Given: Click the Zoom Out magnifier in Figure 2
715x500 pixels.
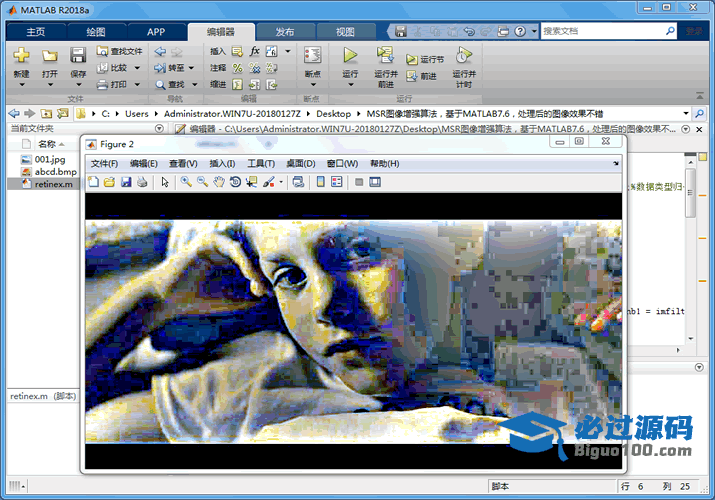Looking at the screenshot, I should [x=202, y=182].
